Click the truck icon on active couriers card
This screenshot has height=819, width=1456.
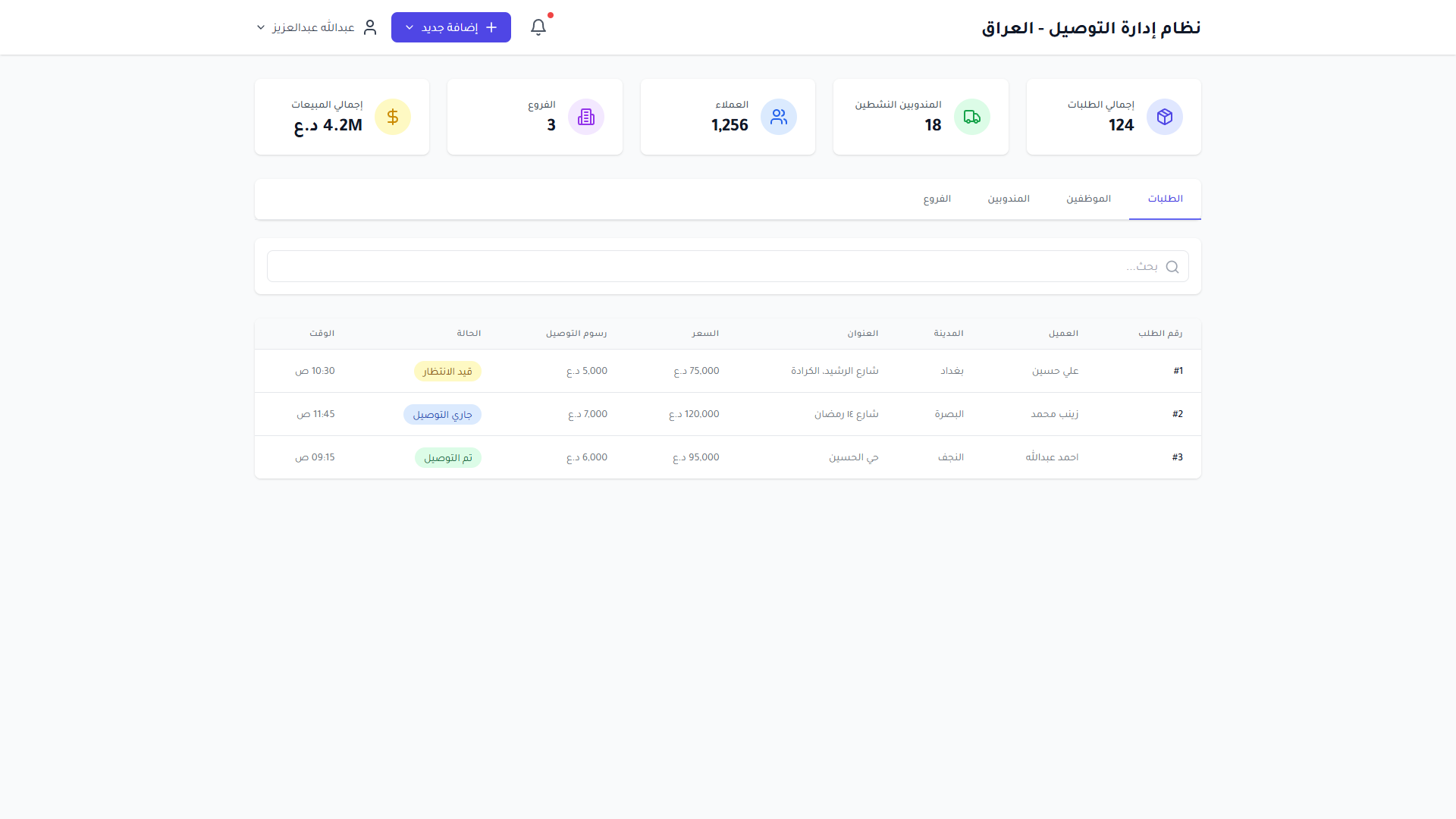click(972, 117)
